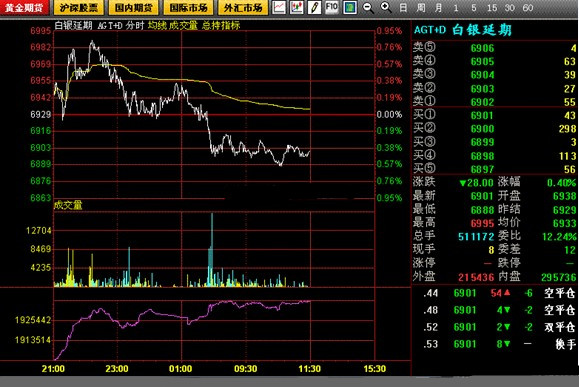This screenshot has width=579, height=387.
Task: Click the 卖① ask price 6902 row
Action: pos(494,102)
